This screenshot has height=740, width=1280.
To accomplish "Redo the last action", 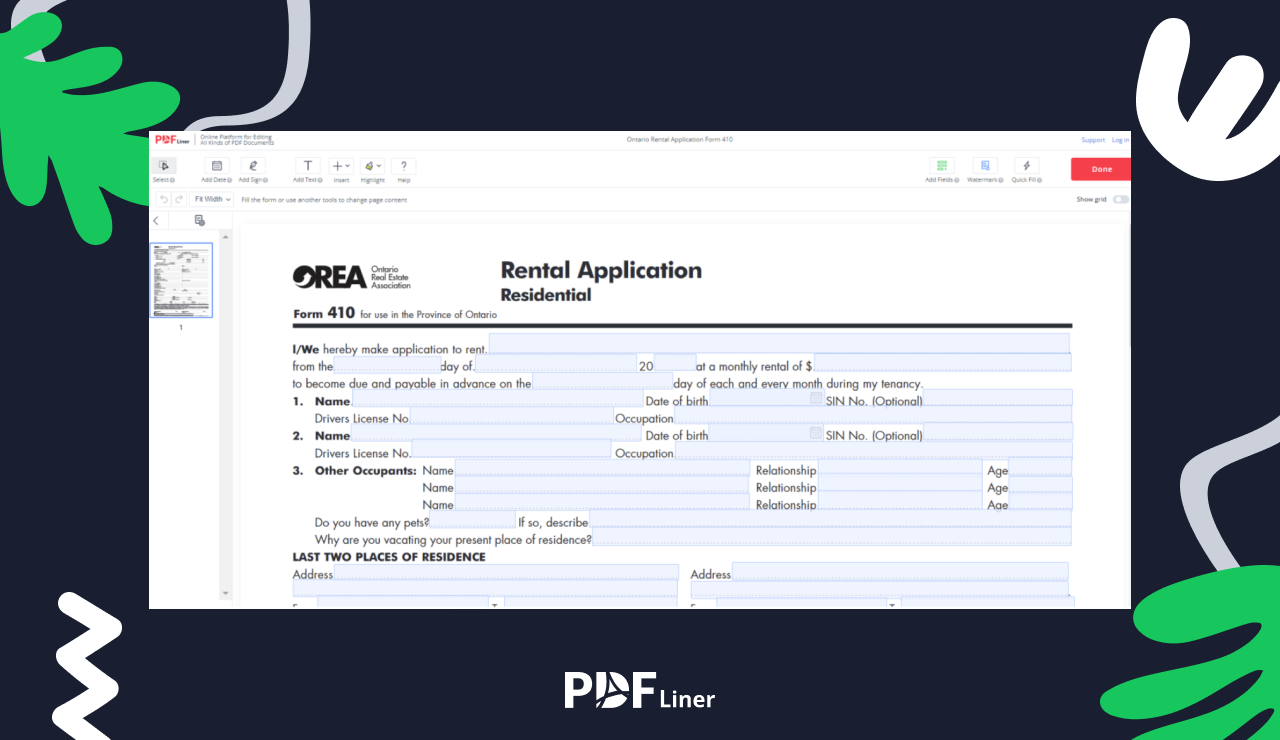I will [179, 199].
